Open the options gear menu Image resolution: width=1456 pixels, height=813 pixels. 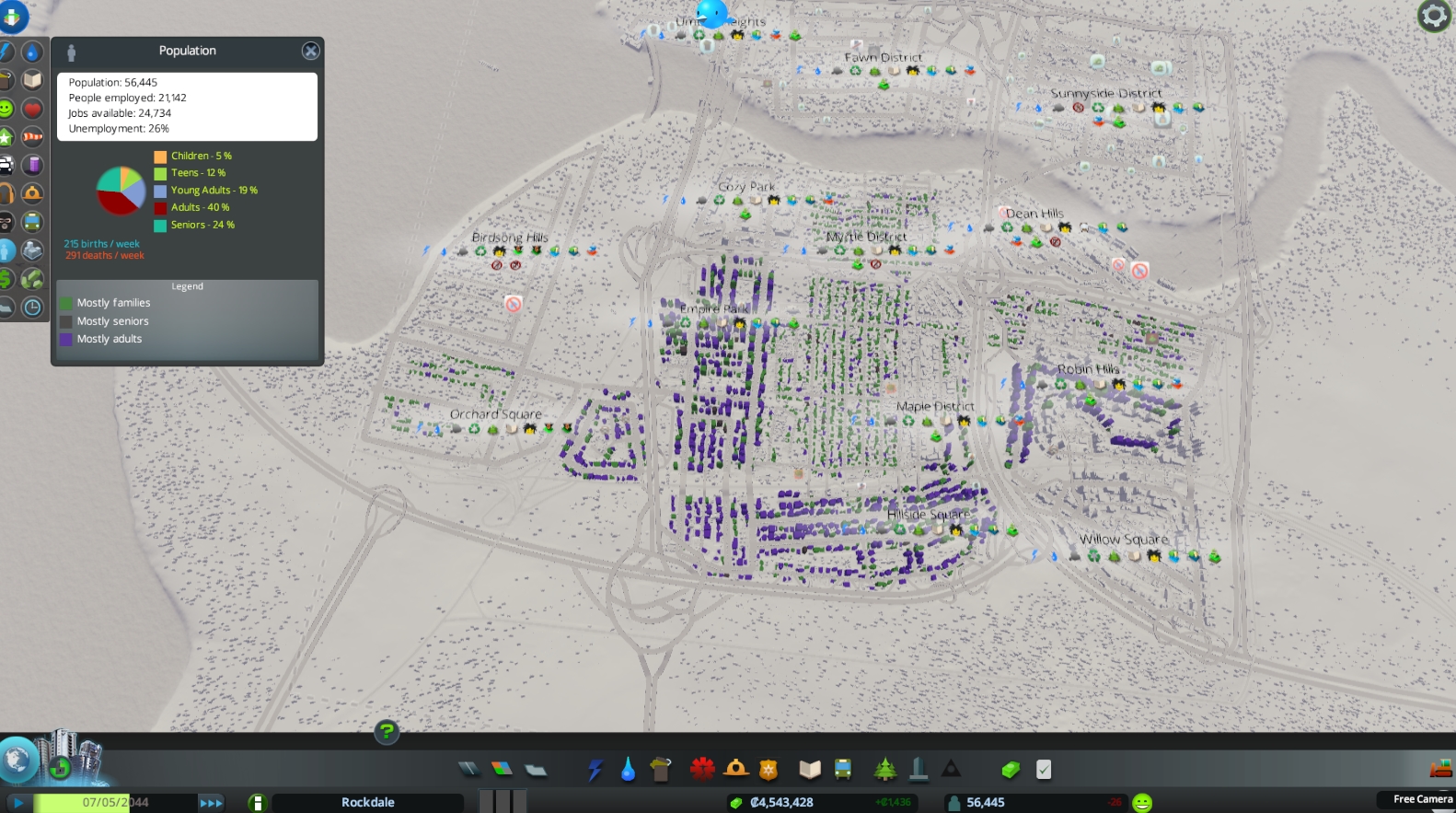tap(1433, 16)
